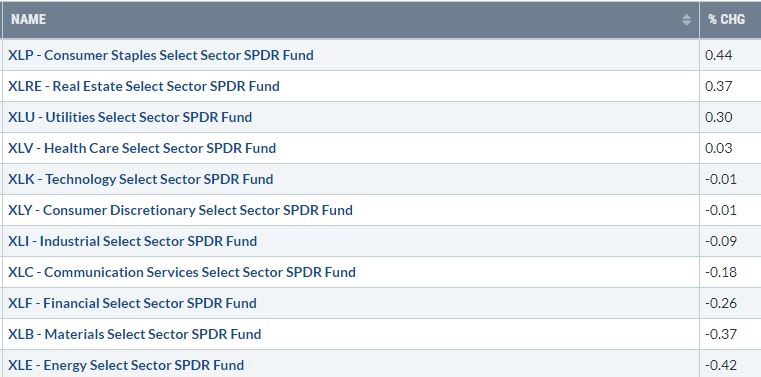
Task: Click the % CHG column header
Action: (730, 19)
